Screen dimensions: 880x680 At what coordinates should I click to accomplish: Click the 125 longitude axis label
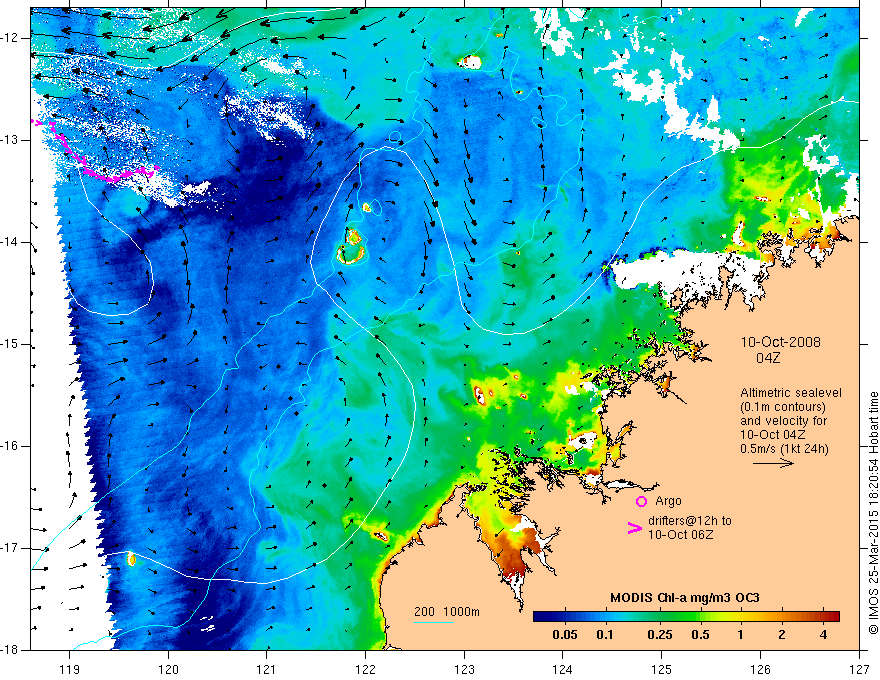(662, 669)
